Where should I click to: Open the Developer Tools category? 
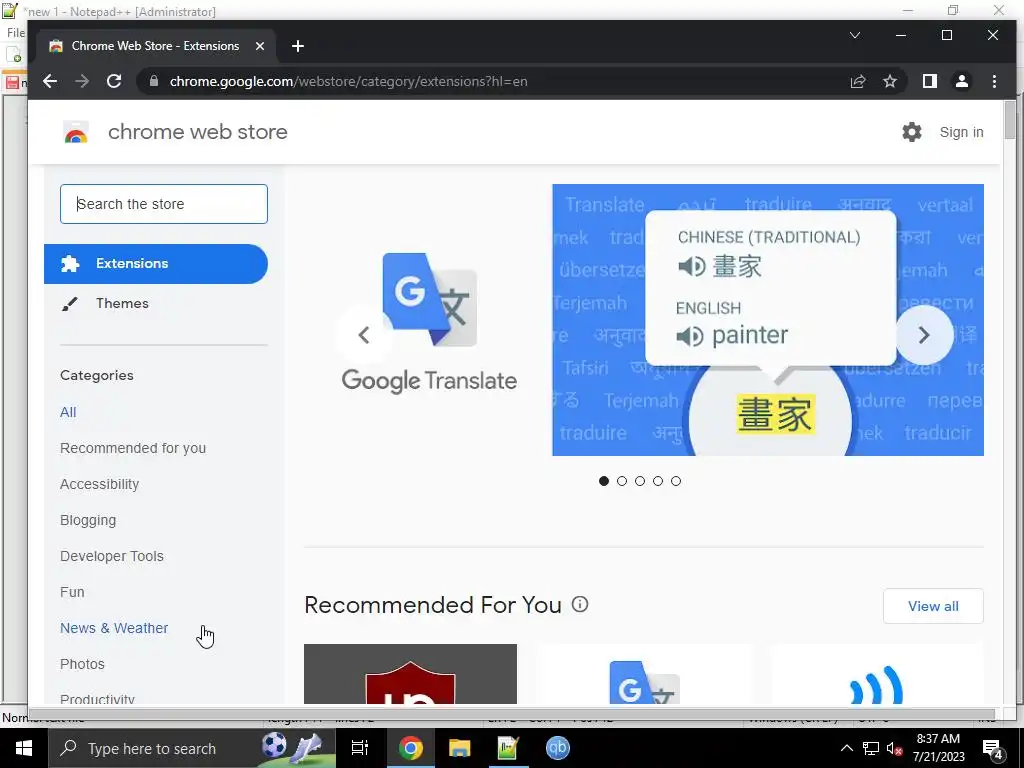tap(112, 556)
